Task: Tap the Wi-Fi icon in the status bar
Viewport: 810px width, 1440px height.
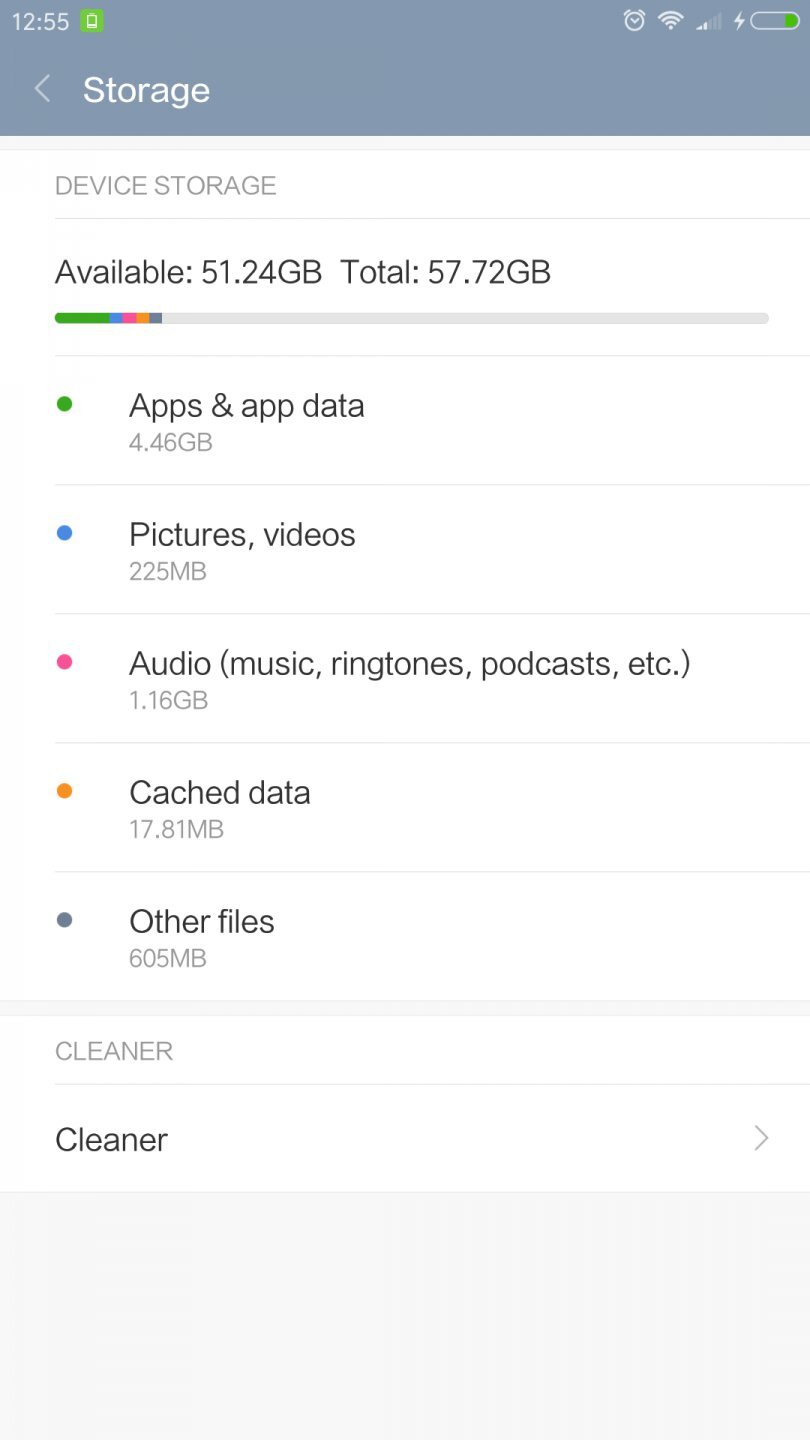Action: 669,19
